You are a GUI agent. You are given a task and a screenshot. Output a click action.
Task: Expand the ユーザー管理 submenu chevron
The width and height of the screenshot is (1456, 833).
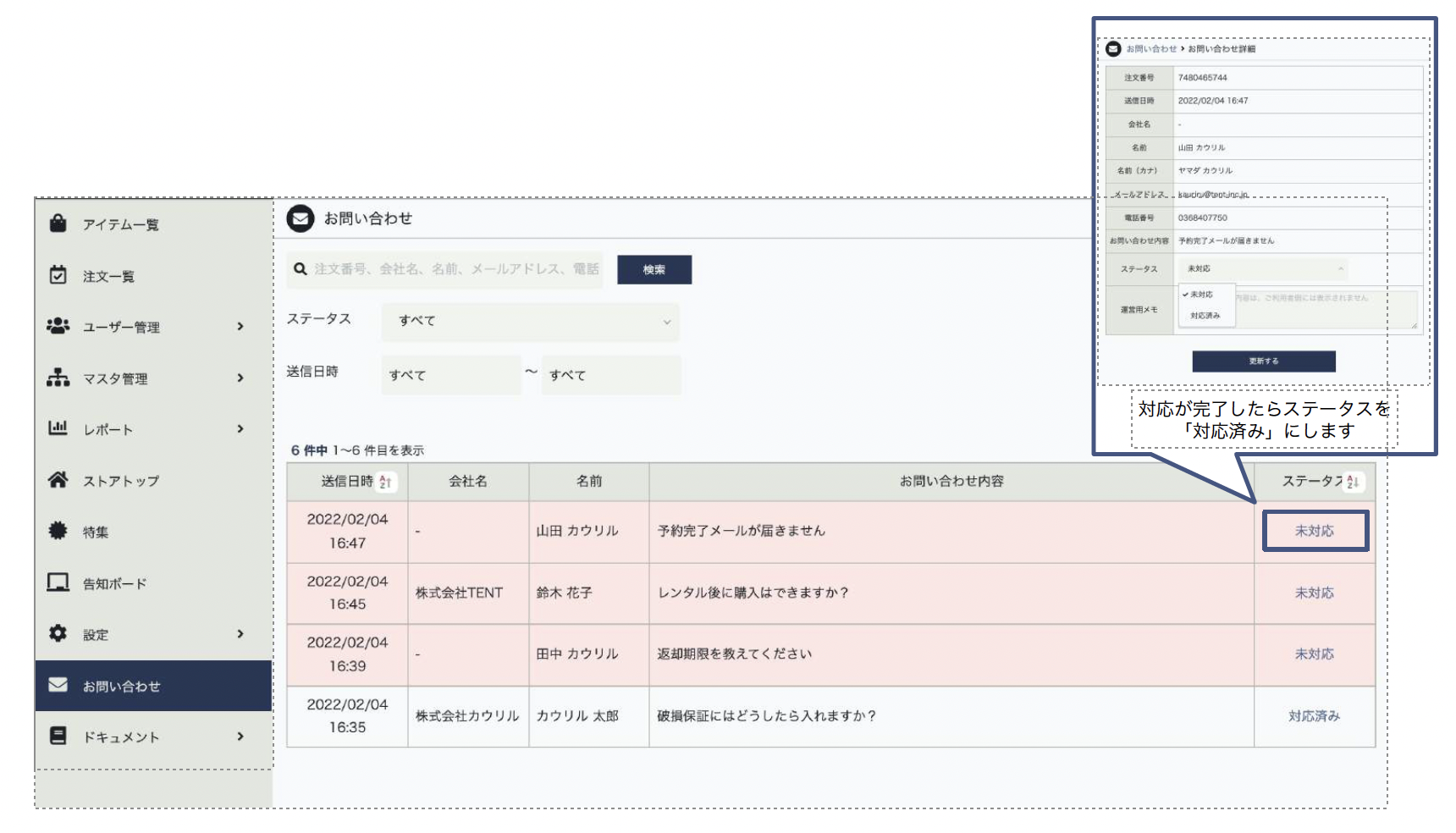pyautogui.click(x=240, y=327)
